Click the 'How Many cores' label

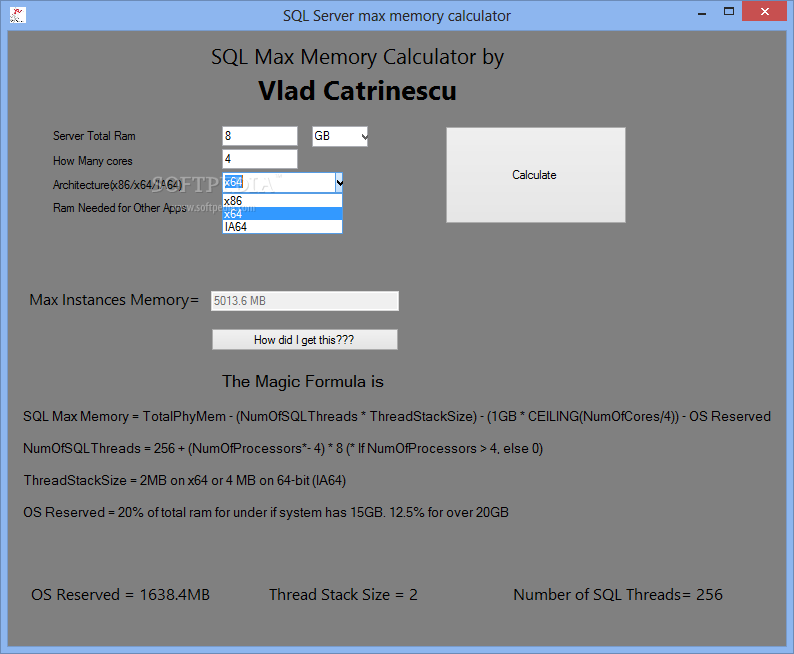(x=93, y=160)
